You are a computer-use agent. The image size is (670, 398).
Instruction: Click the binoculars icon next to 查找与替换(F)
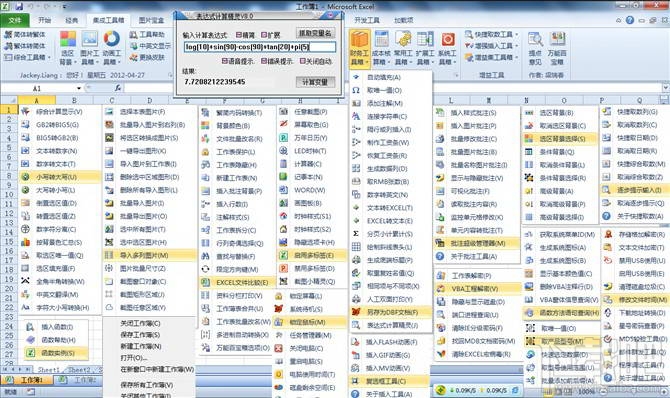(x=206, y=256)
